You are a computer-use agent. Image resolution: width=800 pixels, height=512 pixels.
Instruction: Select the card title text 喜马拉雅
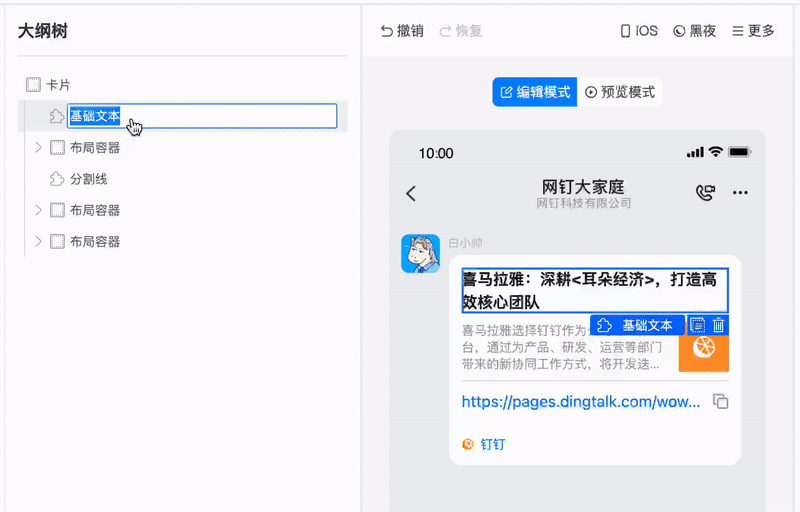pyautogui.click(x=595, y=290)
